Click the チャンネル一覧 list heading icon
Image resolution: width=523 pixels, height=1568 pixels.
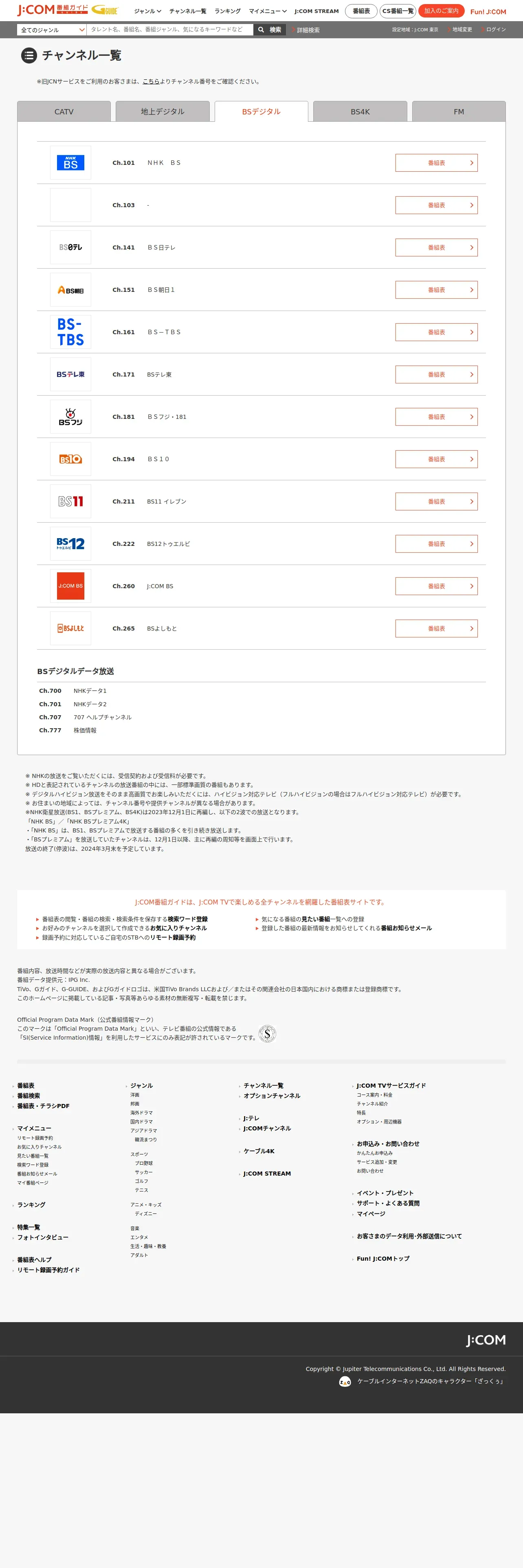coord(29,55)
